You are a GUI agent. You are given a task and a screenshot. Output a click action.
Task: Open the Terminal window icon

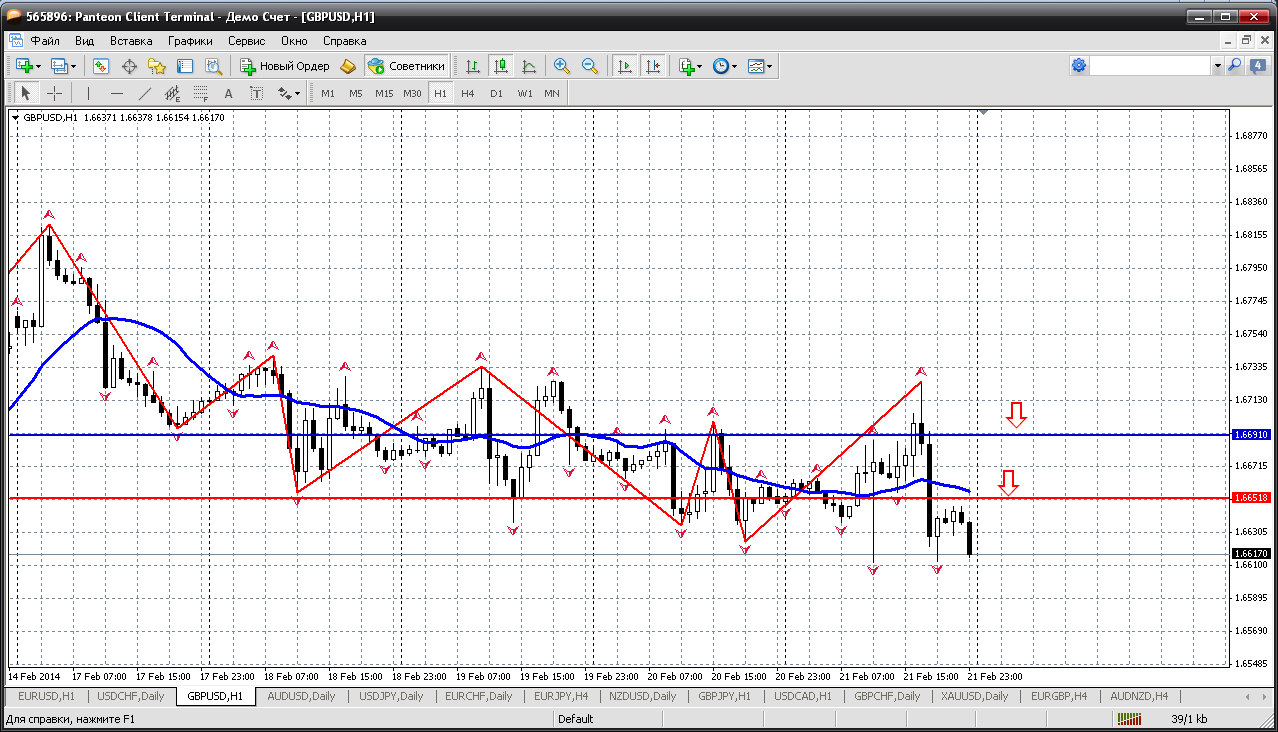coord(185,66)
